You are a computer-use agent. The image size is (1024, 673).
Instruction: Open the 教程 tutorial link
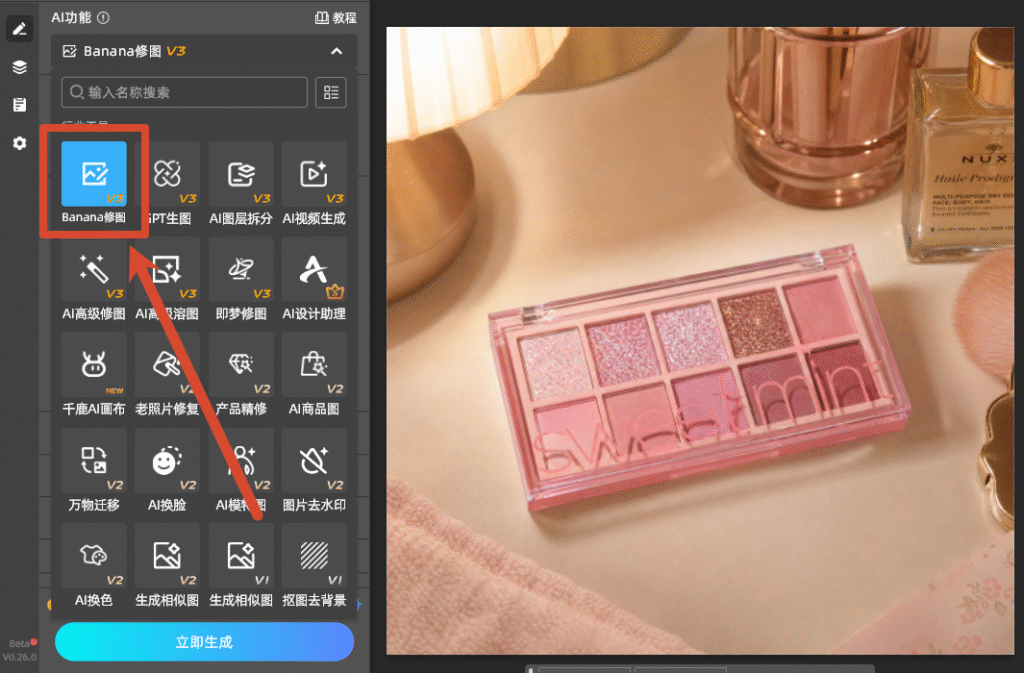coord(336,18)
